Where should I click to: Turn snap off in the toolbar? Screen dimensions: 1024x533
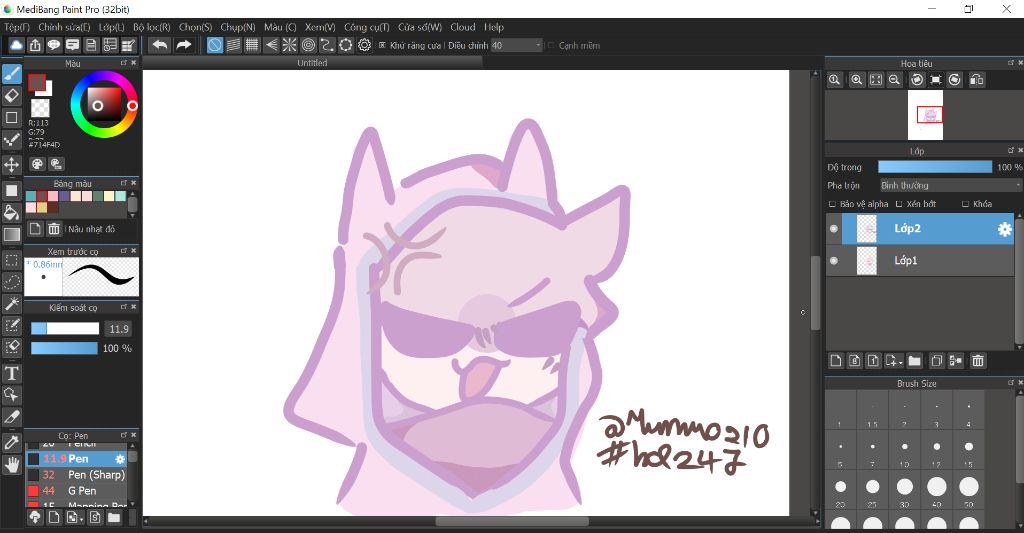click(215, 45)
